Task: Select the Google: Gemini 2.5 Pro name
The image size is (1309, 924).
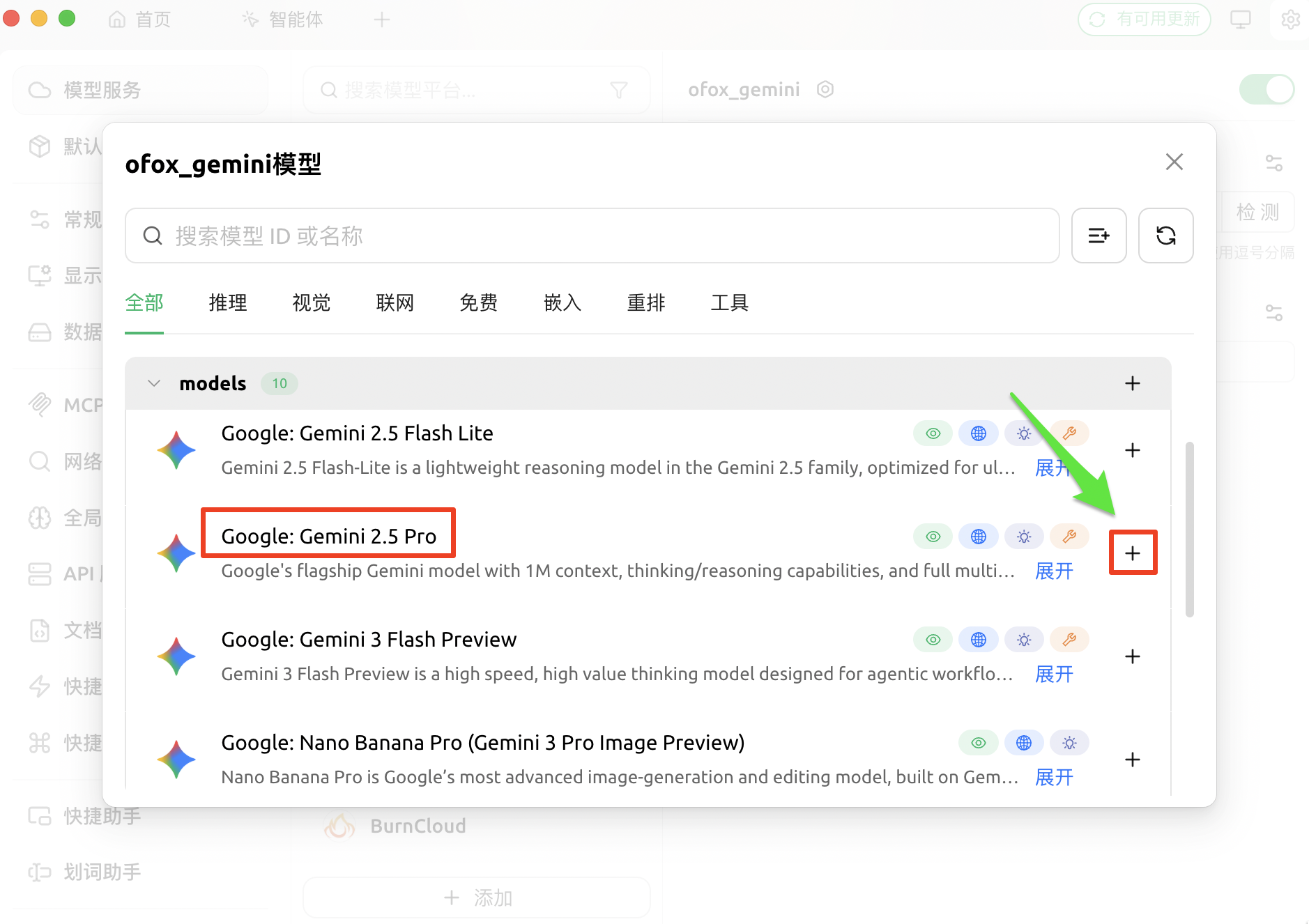Action: [329, 537]
